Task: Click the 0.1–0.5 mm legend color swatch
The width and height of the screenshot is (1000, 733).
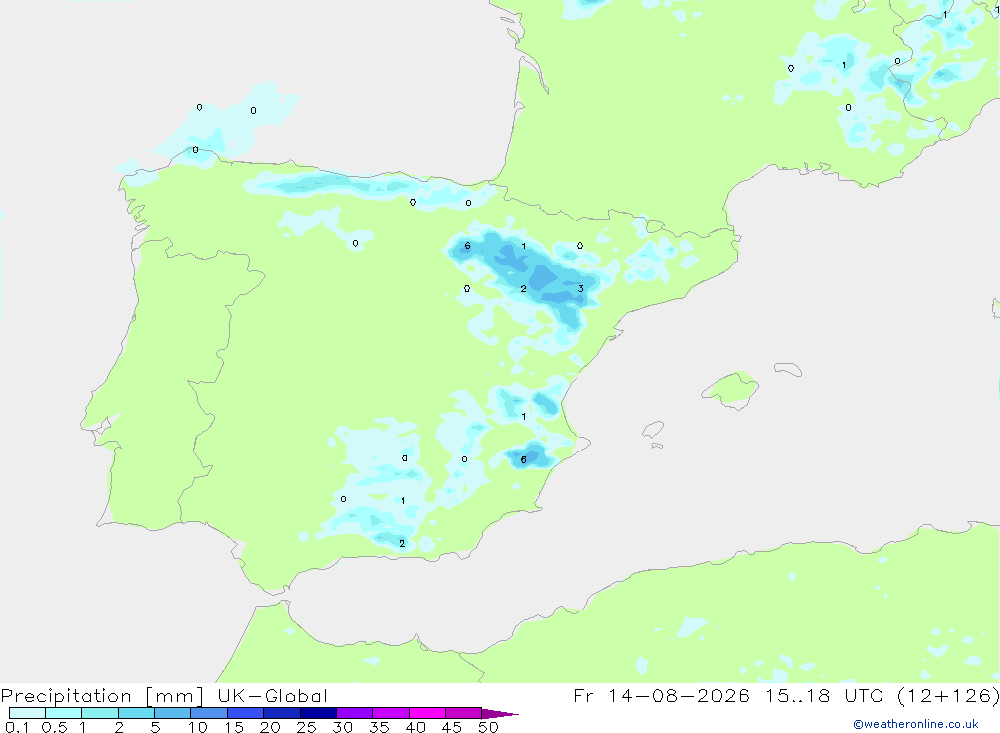Action: [27, 713]
